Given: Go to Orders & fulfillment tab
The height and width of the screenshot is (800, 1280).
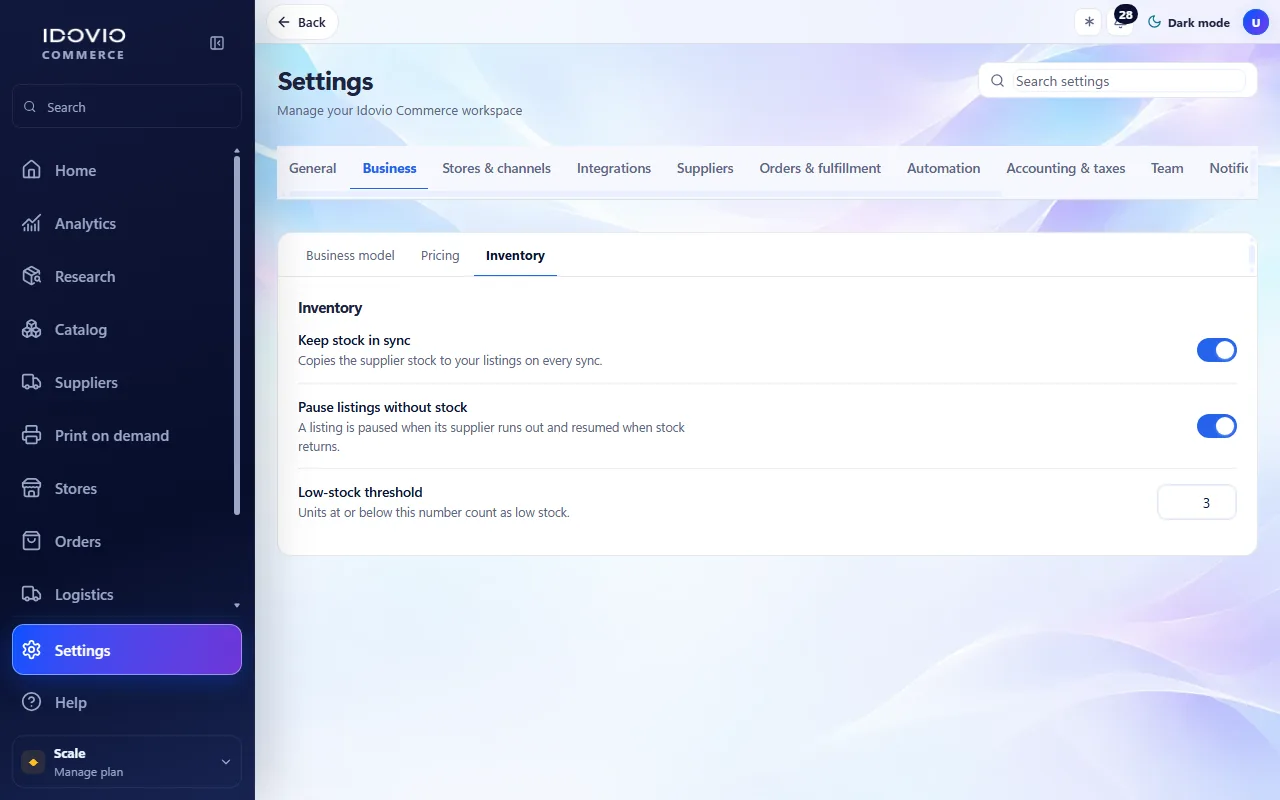Looking at the screenshot, I should [x=820, y=168].
